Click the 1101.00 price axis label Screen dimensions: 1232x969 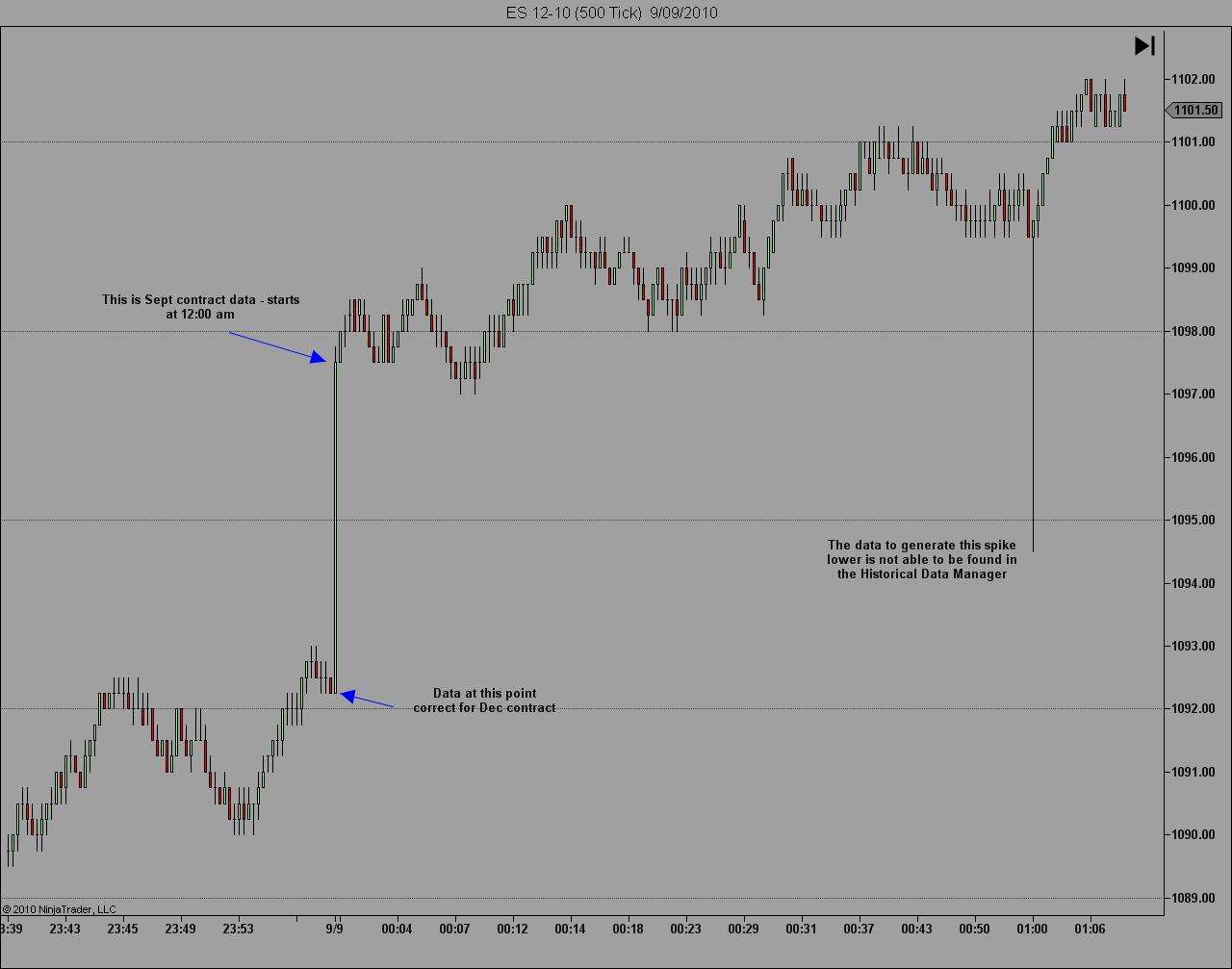click(1193, 142)
